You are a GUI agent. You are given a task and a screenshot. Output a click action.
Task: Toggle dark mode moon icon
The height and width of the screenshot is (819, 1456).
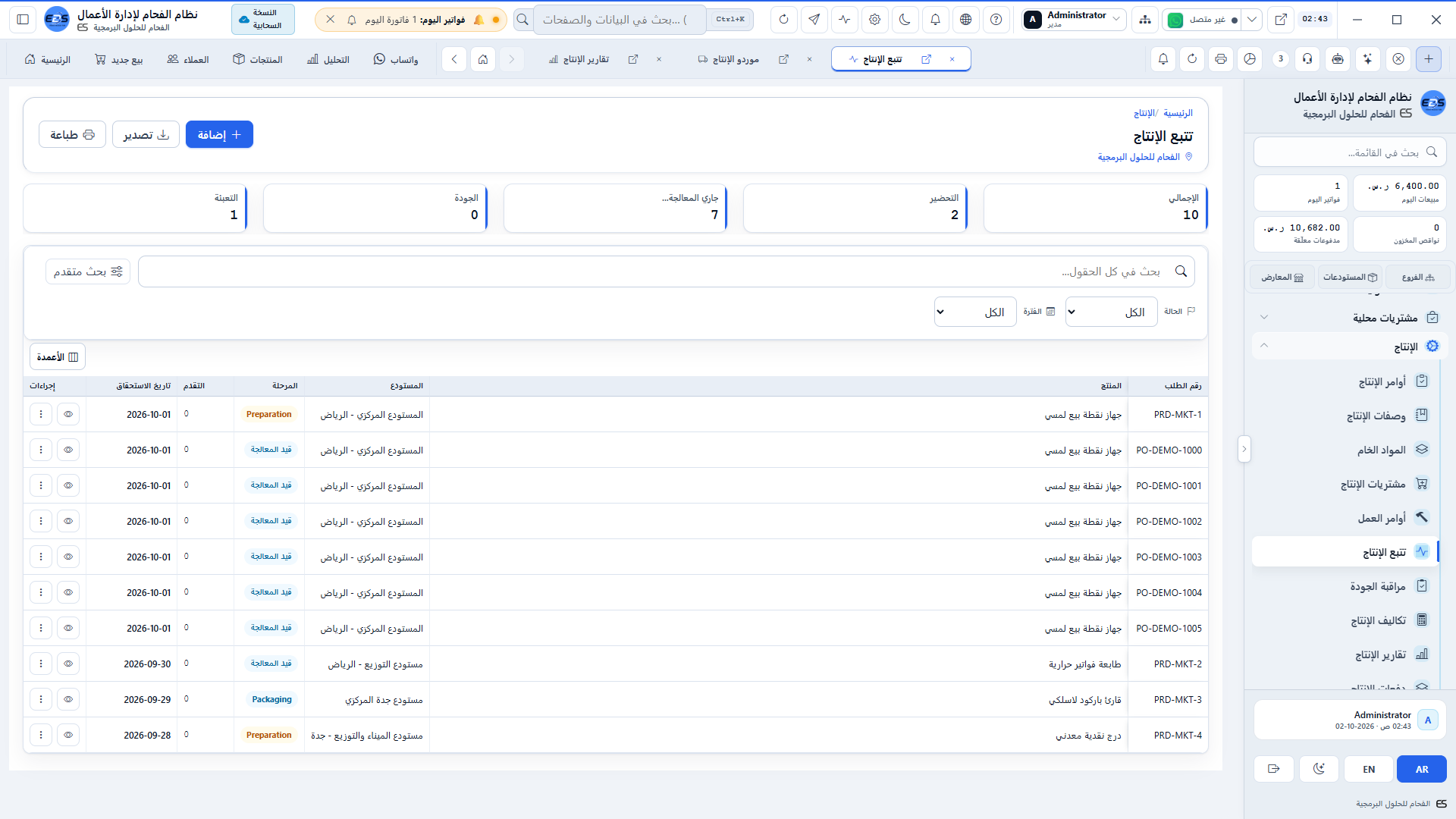pyautogui.click(x=905, y=20)
